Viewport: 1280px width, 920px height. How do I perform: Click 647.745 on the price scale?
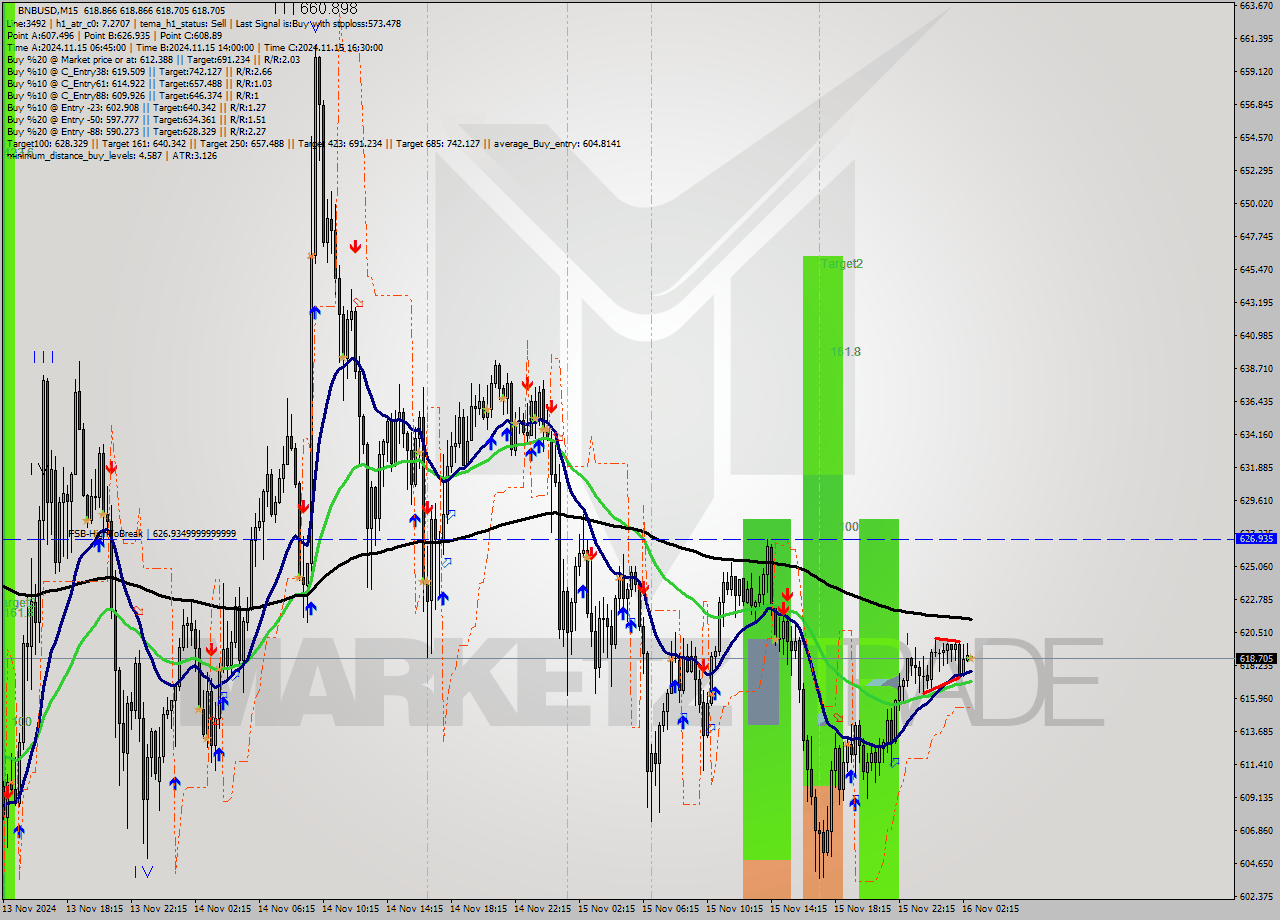pos(1255,236)
